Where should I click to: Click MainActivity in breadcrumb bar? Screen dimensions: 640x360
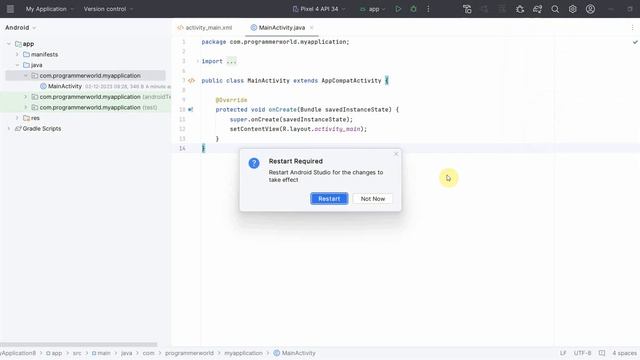tap(294, 353)
